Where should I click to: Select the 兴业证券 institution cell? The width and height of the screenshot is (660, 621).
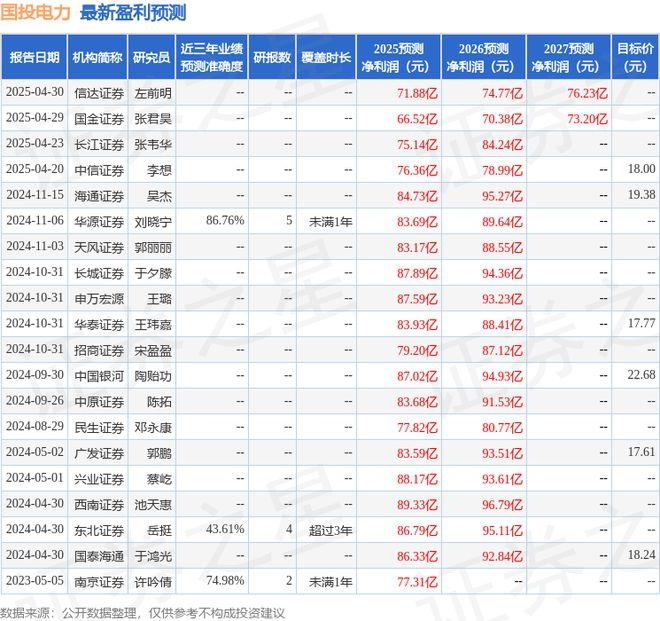coord(99,479)
